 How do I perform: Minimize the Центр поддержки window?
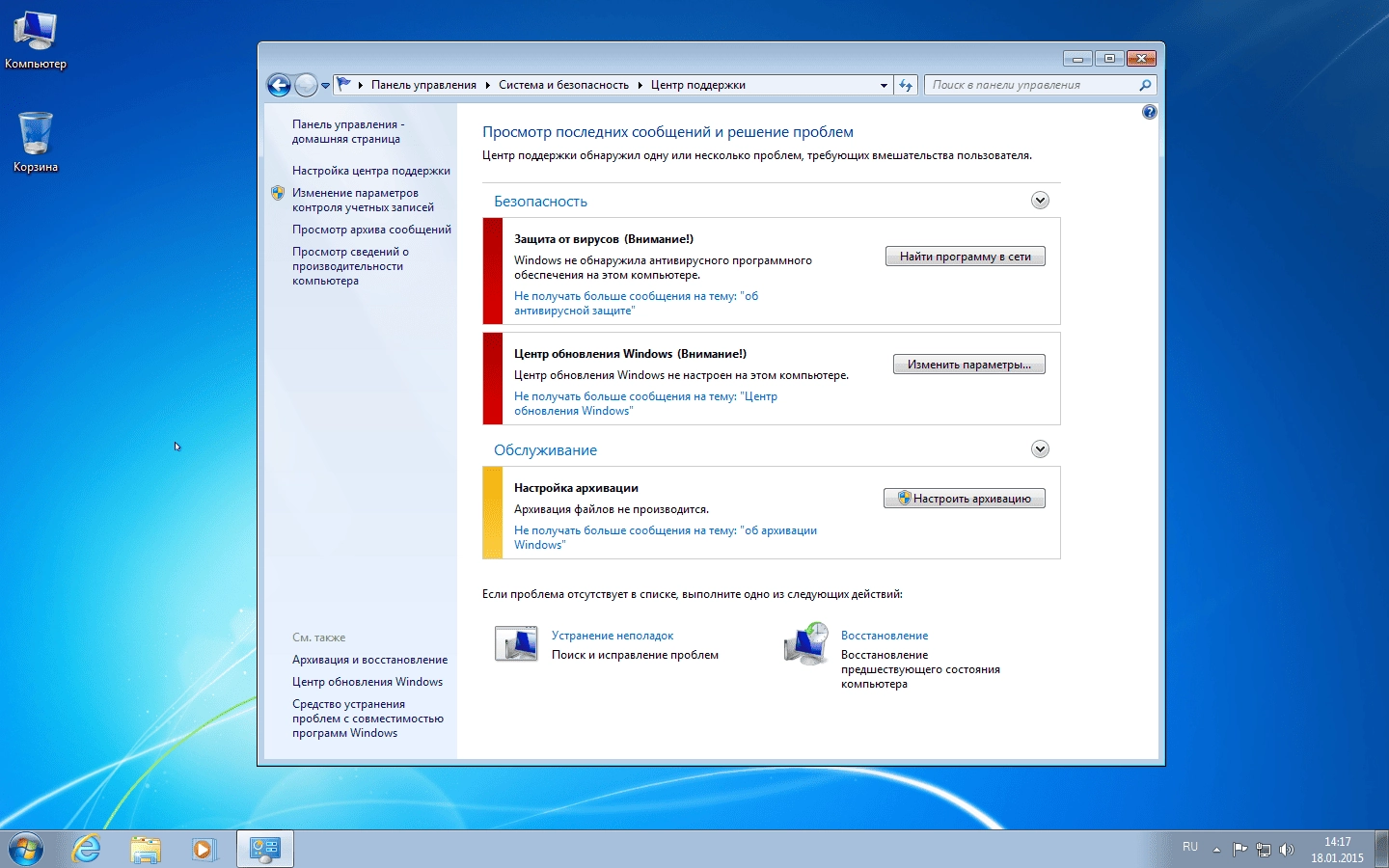coord(1077,58)
